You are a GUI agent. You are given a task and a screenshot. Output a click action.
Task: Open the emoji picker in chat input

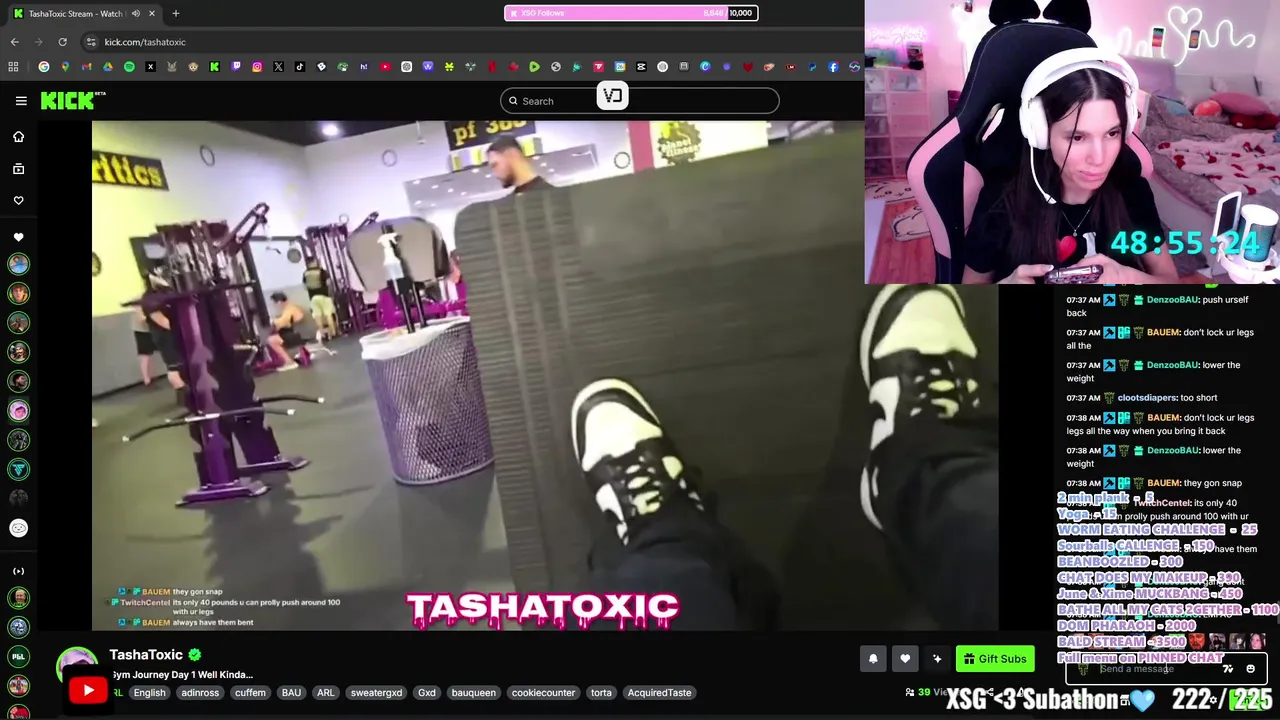click(x=1250, y=668)
